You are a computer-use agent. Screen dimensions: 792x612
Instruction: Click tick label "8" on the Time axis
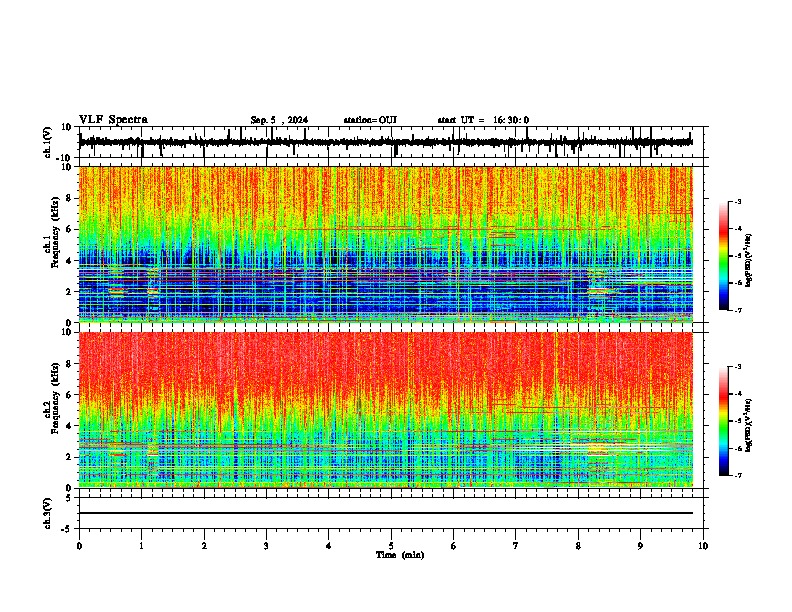pyautogui.click(x=578, y=546)
